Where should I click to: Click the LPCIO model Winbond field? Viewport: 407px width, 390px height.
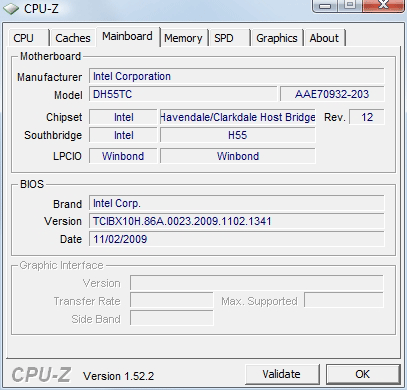[238, 156]
